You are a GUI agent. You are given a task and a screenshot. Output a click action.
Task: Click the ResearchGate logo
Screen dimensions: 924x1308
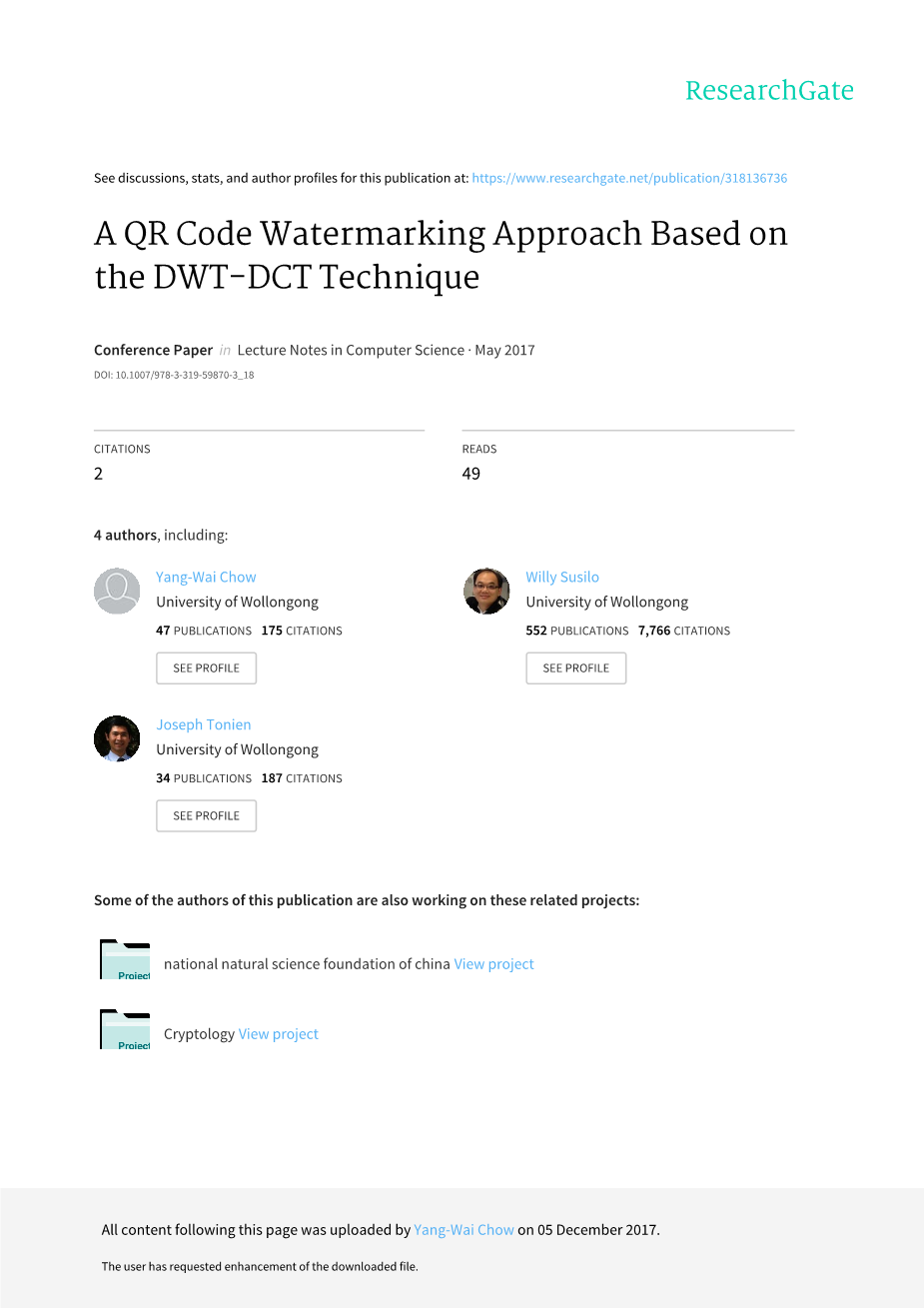click(x=769, y=91)
